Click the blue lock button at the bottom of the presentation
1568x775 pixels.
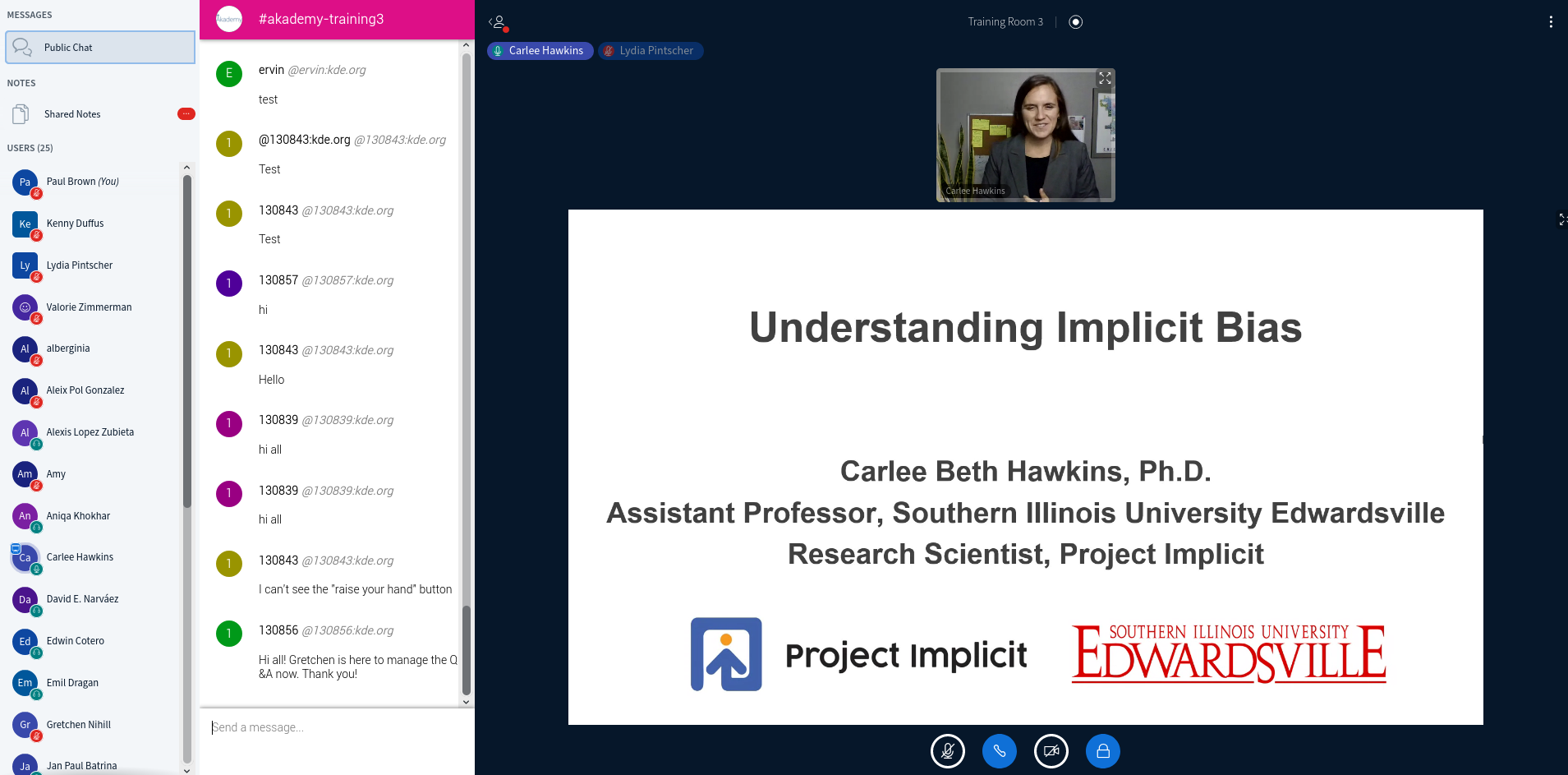pyautogui.click(x=1102, y=751)
